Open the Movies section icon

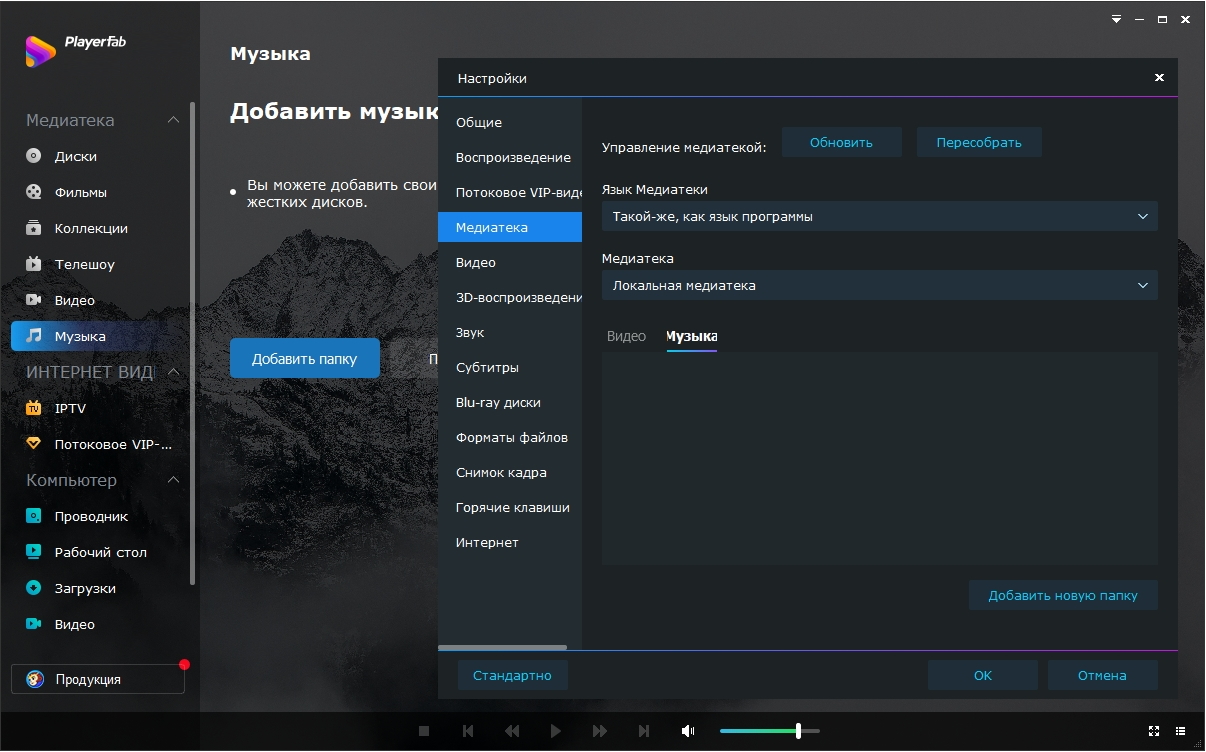pos(34,192)
